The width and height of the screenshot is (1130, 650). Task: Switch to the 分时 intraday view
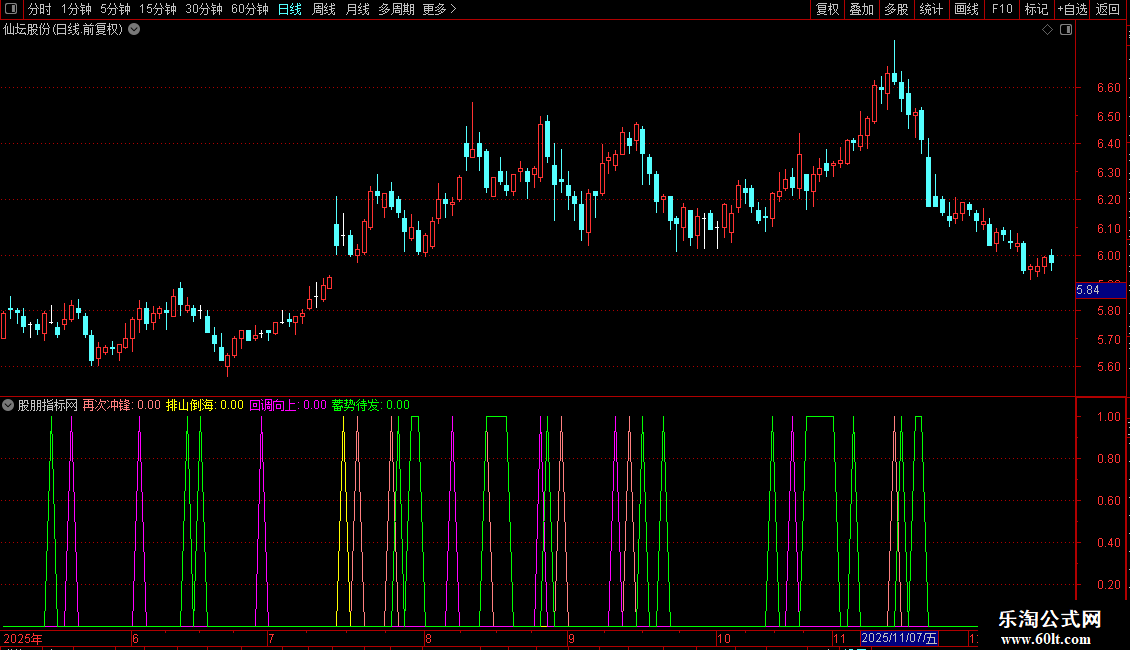coord(40,9)
